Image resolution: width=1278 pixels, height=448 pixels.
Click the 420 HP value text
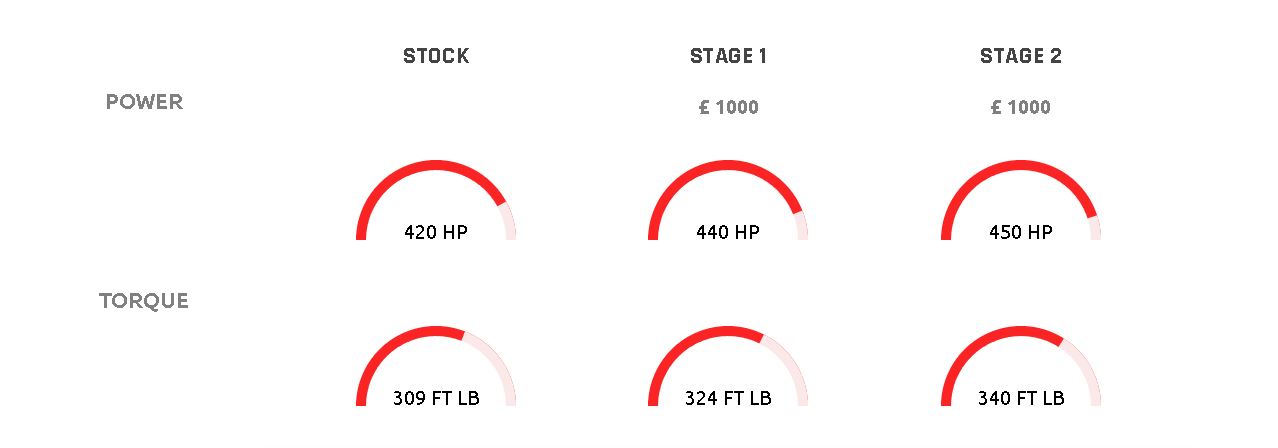(x=436, y=232)
